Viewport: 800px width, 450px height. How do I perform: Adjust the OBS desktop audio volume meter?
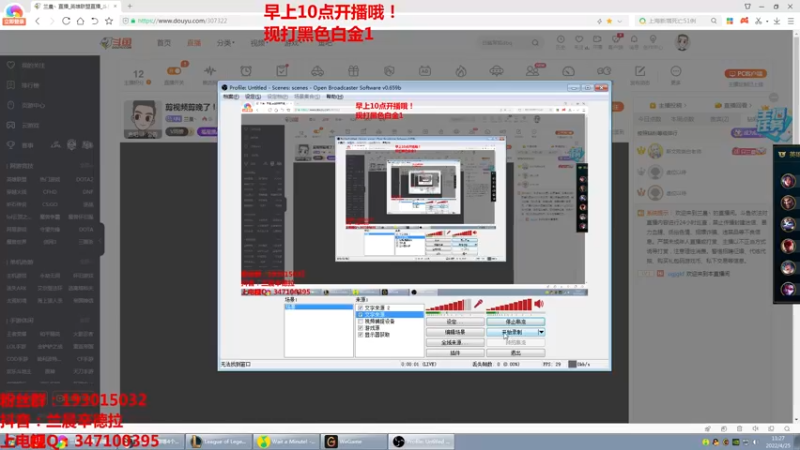509,305
